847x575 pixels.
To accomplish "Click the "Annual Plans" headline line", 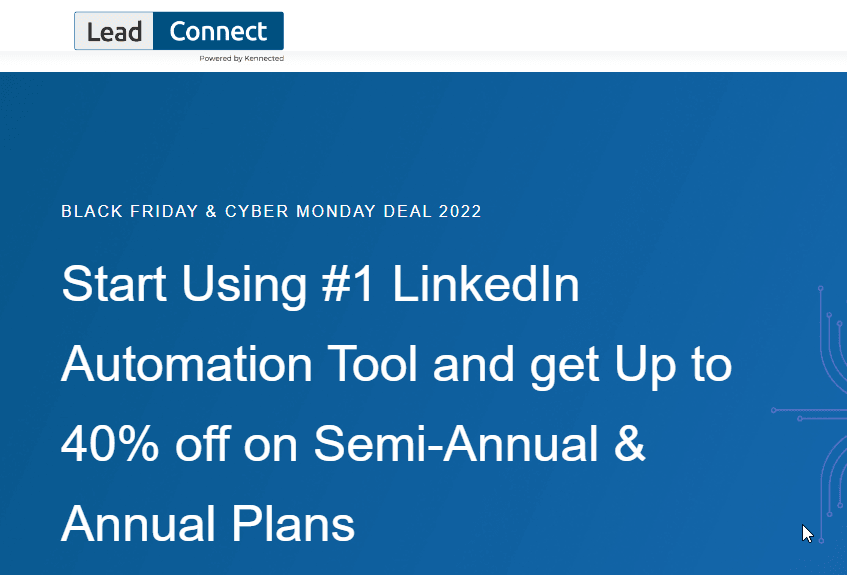I will [208, 525].
